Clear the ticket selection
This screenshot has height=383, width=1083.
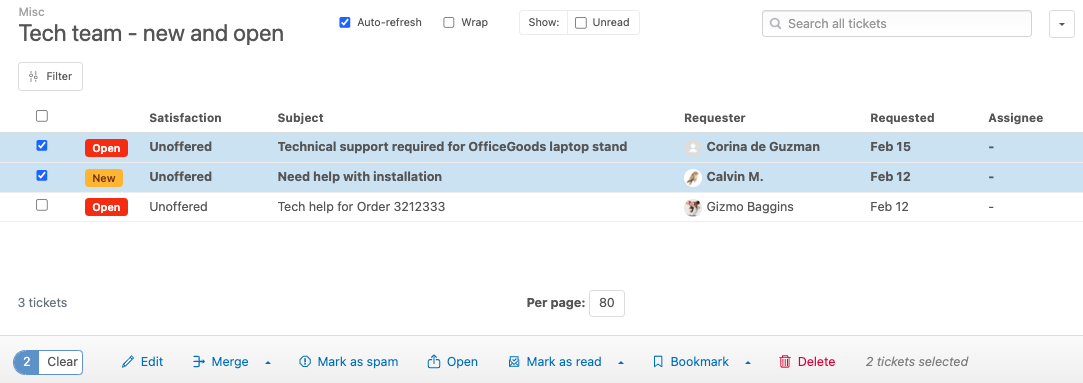pos(61,362)
